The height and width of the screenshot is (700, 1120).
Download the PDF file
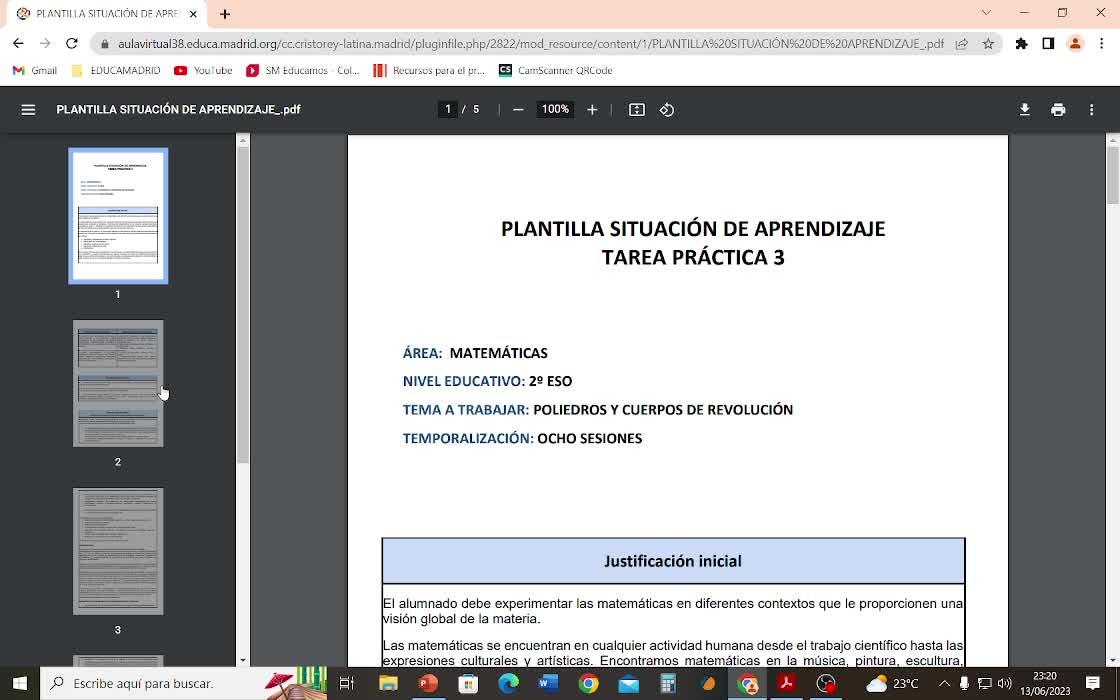point(1024,110)
